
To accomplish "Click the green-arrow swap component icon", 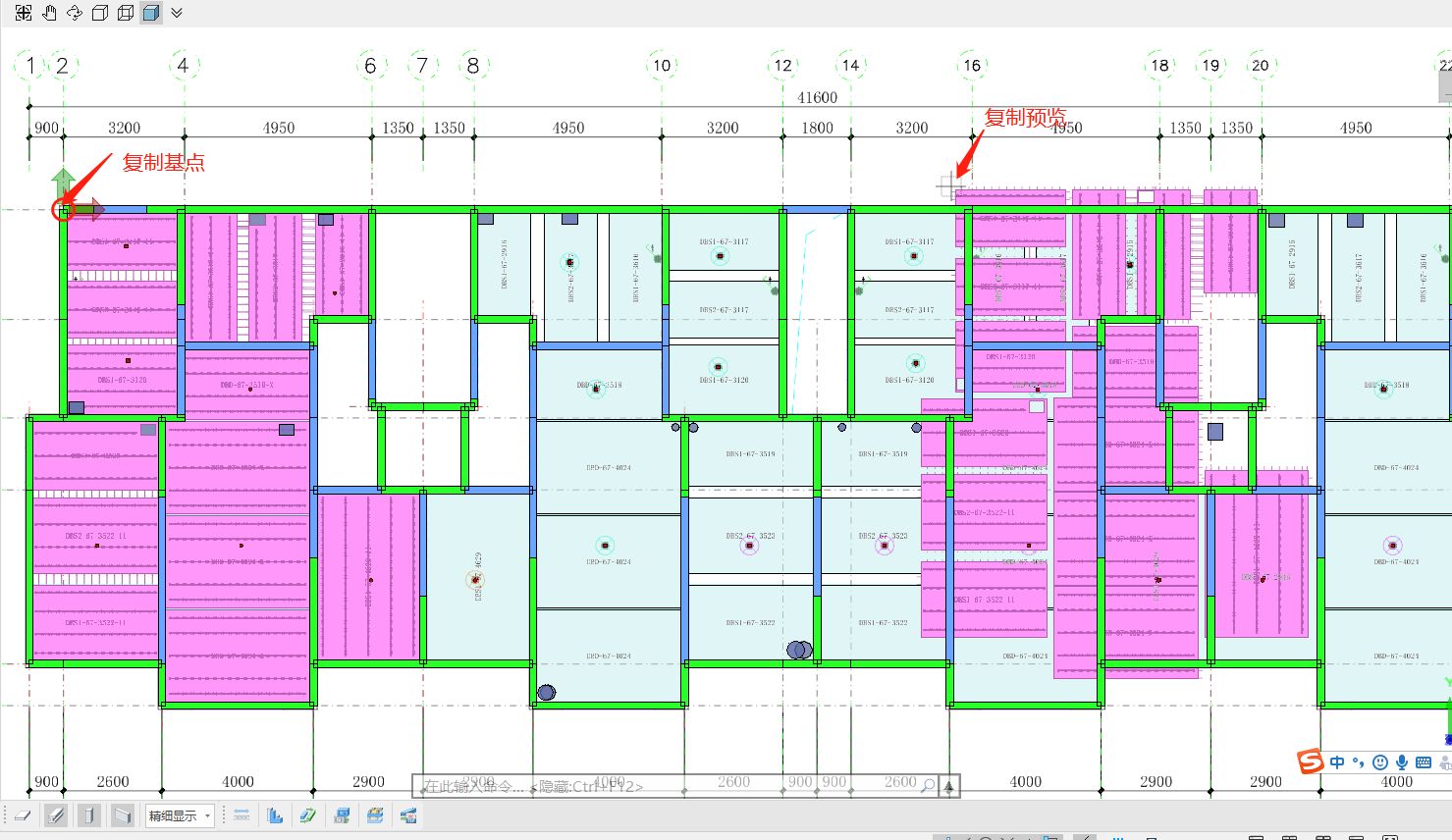I will pos(308,815).
